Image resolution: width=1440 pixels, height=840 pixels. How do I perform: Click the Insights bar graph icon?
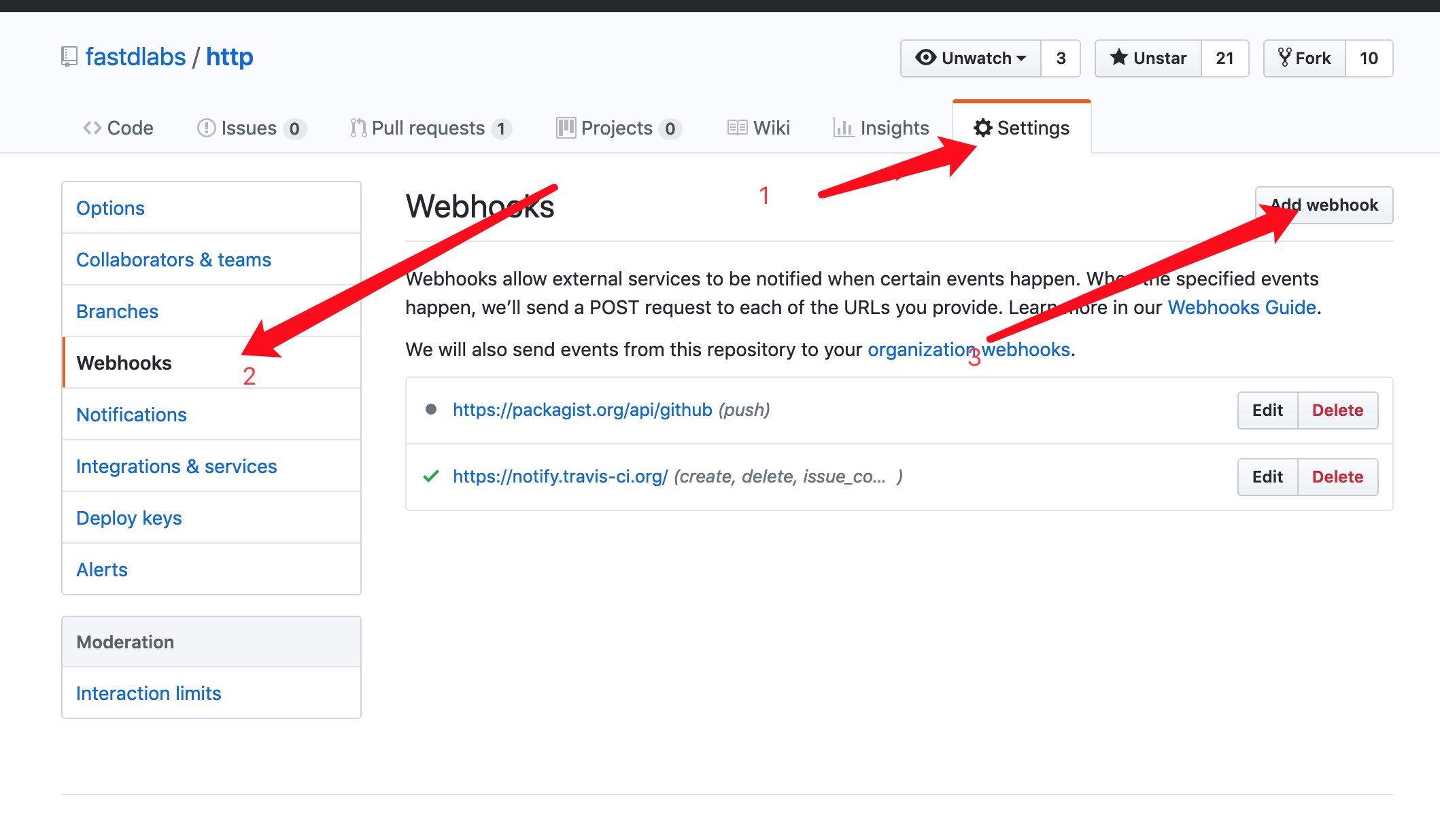(x=843, y=128)
